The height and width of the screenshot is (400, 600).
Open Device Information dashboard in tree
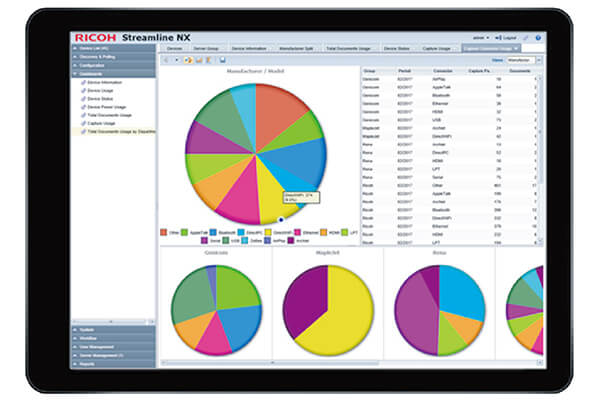click(x=104, y=82)
